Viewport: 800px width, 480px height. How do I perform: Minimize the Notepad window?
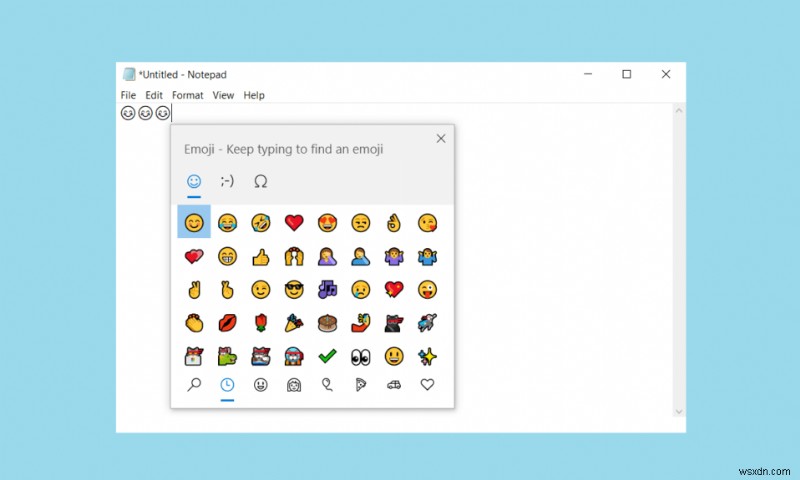pyautogui.click(x=588, y=74)
